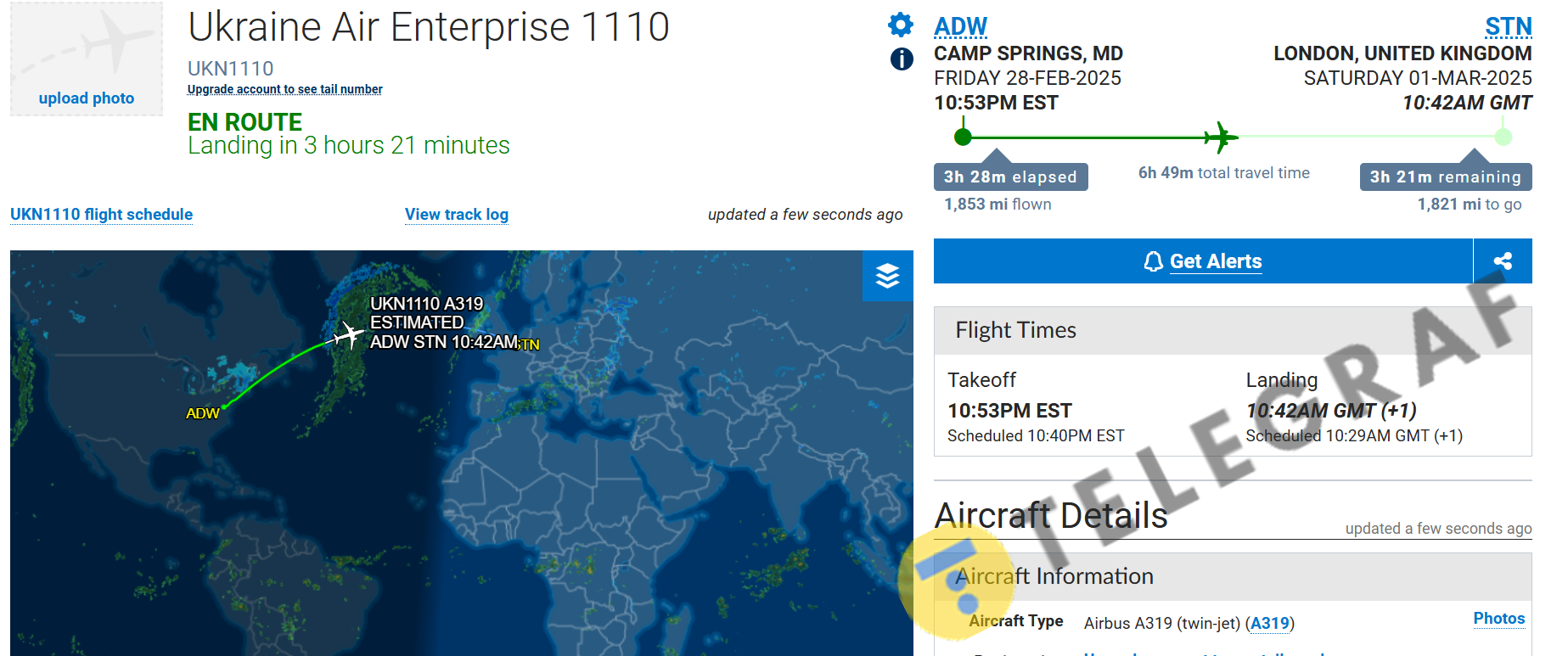Screen dimensions: 1568x656
Task: Click the 3h 28m elapsed badge
Action: click(1010, 177)
